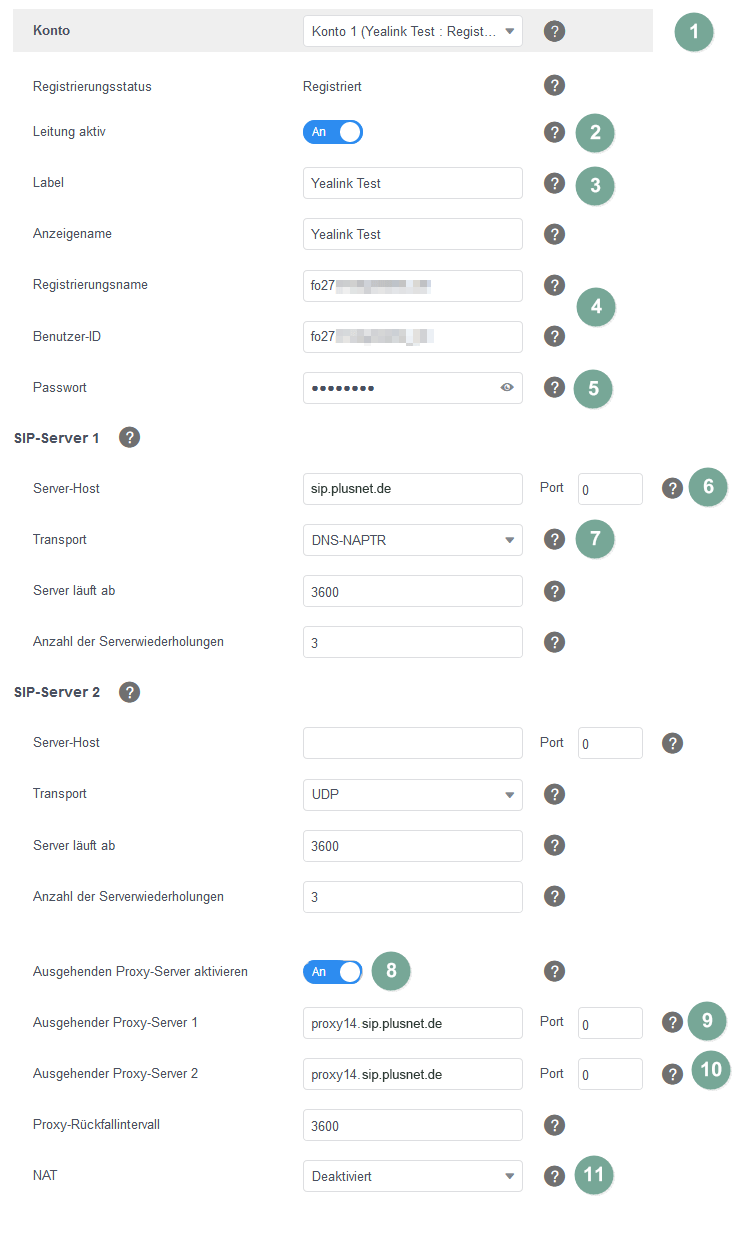
Task: Click help icon for Konto dropdown
Action: 554,31
